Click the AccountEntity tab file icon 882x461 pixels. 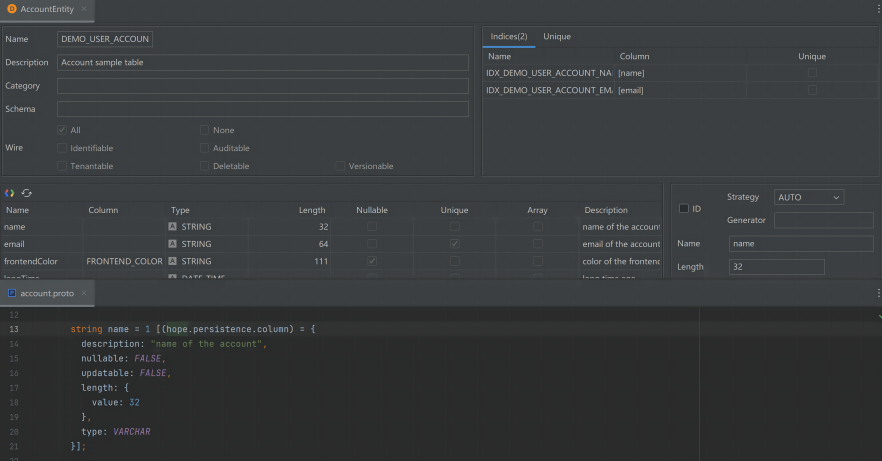coord(11,9)
